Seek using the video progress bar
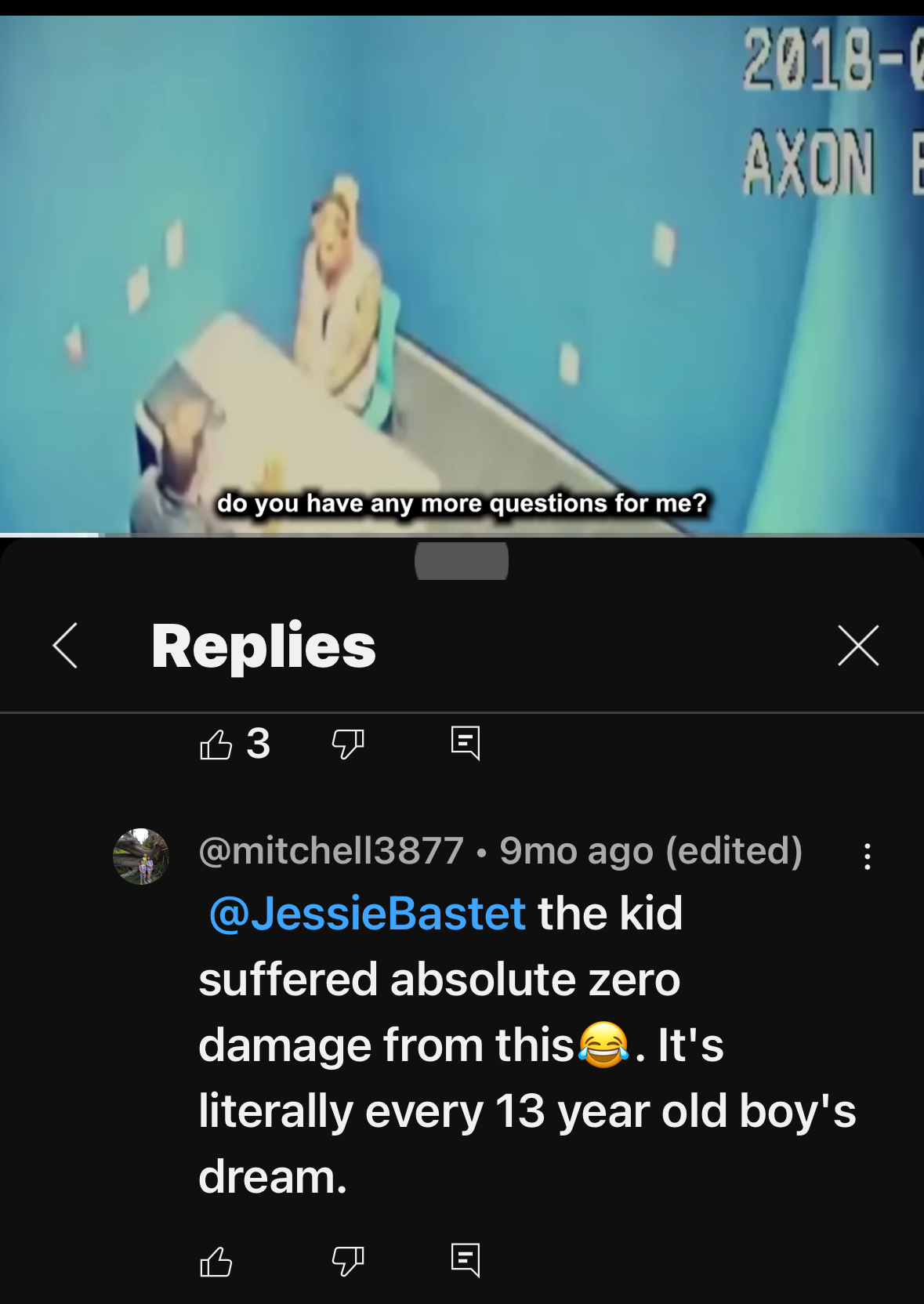Viewport: 924px width, 1304px height. (462, 534)
